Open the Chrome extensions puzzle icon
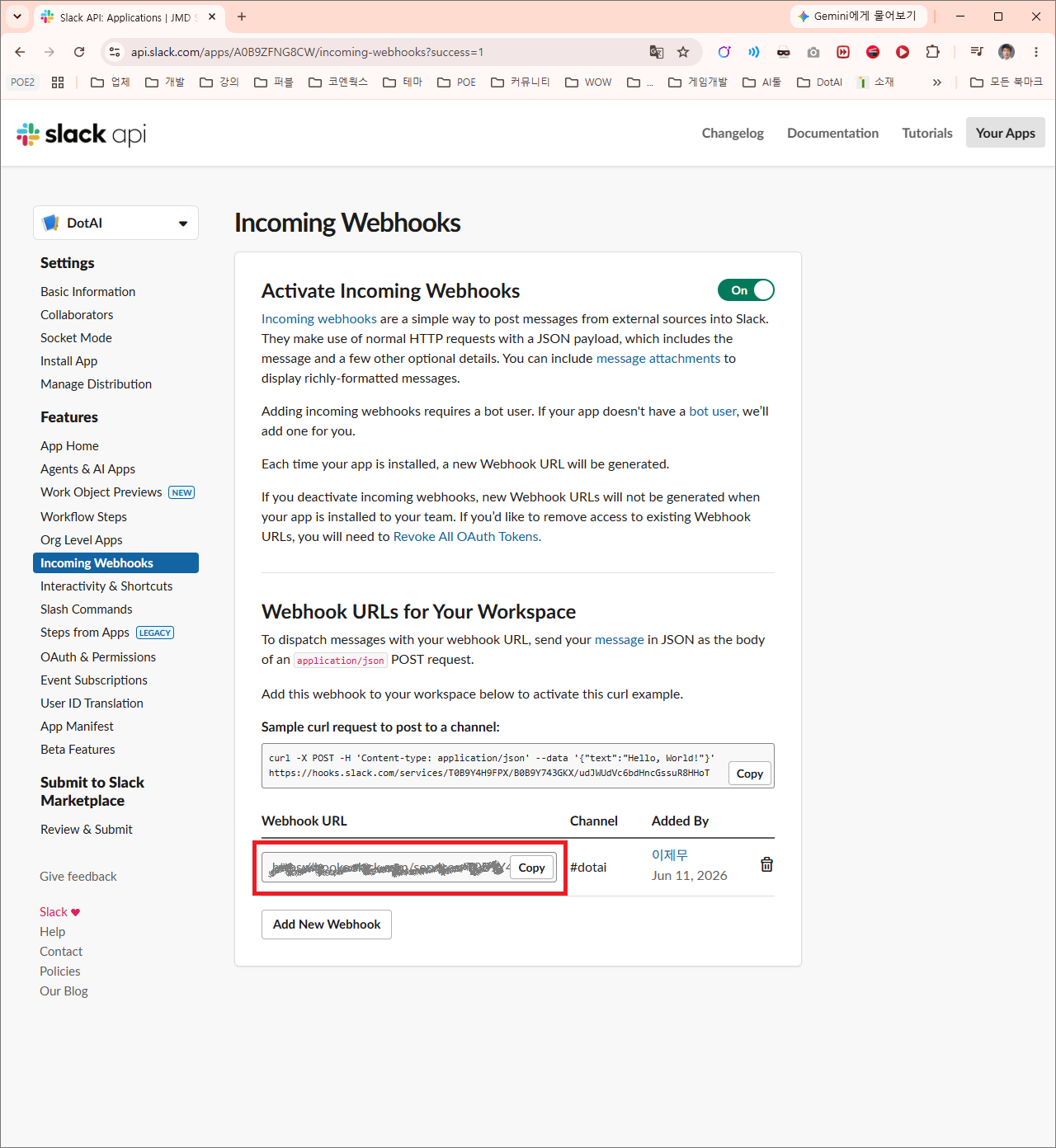Viewport: 1056px width, 1148px height. coord(932,52)
